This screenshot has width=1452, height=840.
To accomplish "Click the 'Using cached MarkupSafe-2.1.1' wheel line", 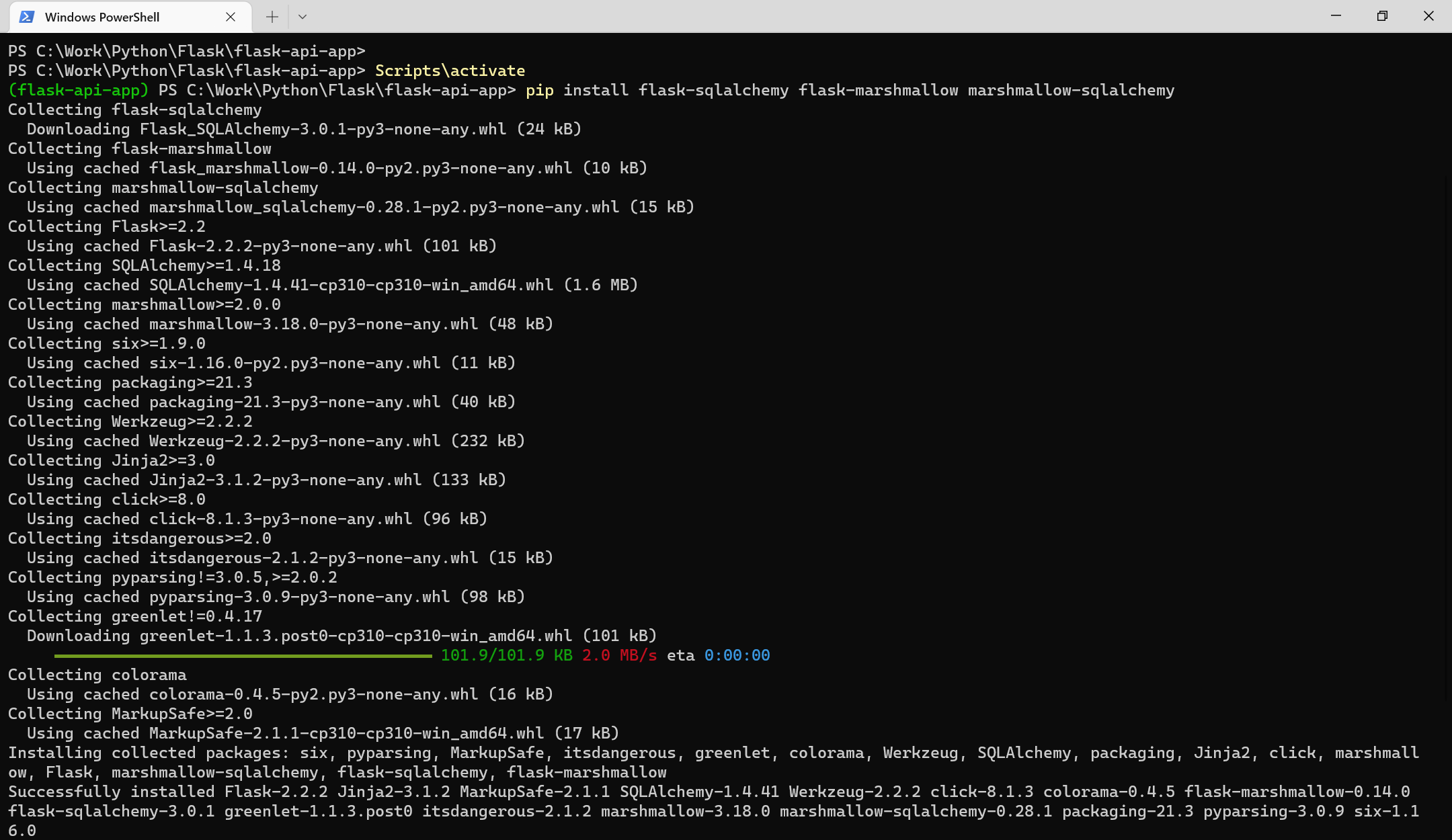I will coord(323,733).
